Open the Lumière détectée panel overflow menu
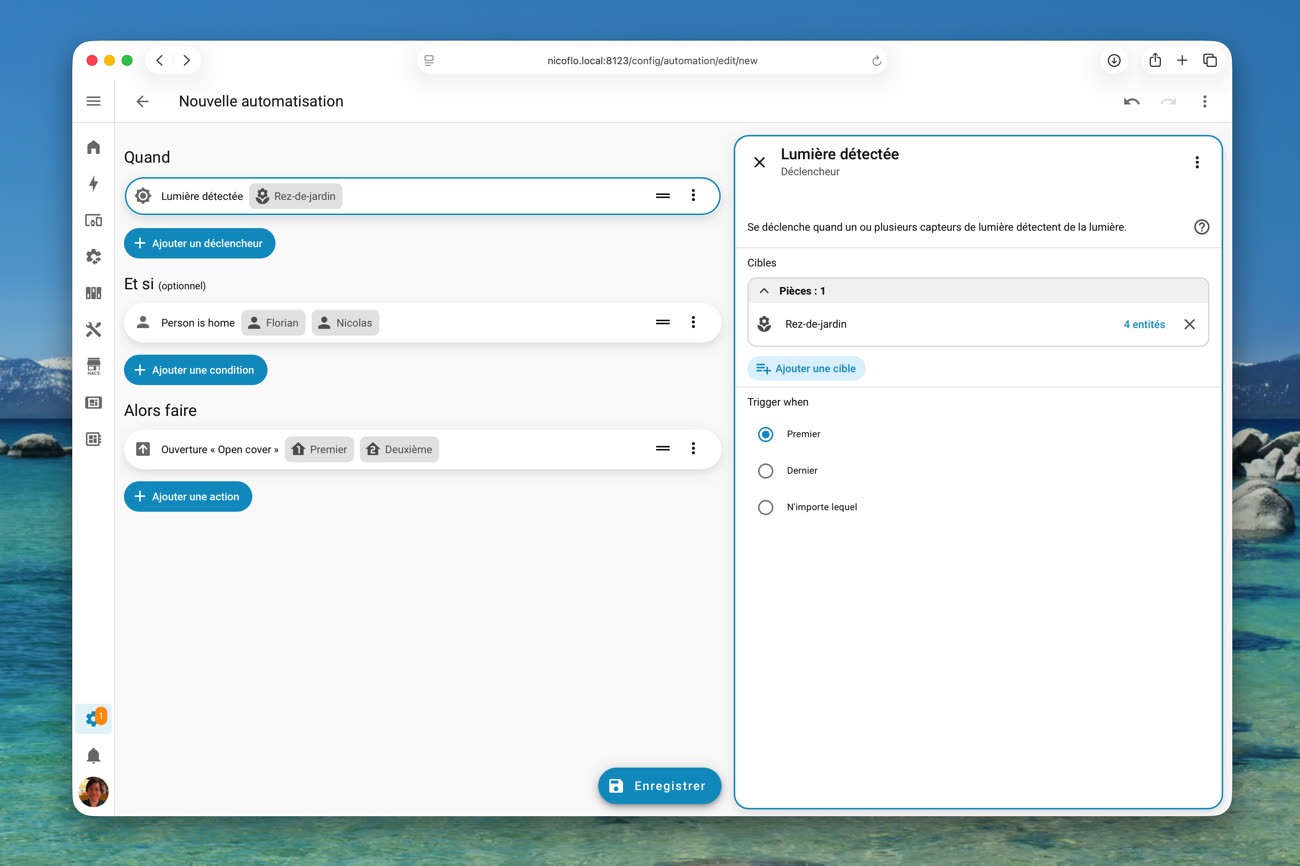The width and height of the screenshot is (1300, 866). (x=1196, y=162)
